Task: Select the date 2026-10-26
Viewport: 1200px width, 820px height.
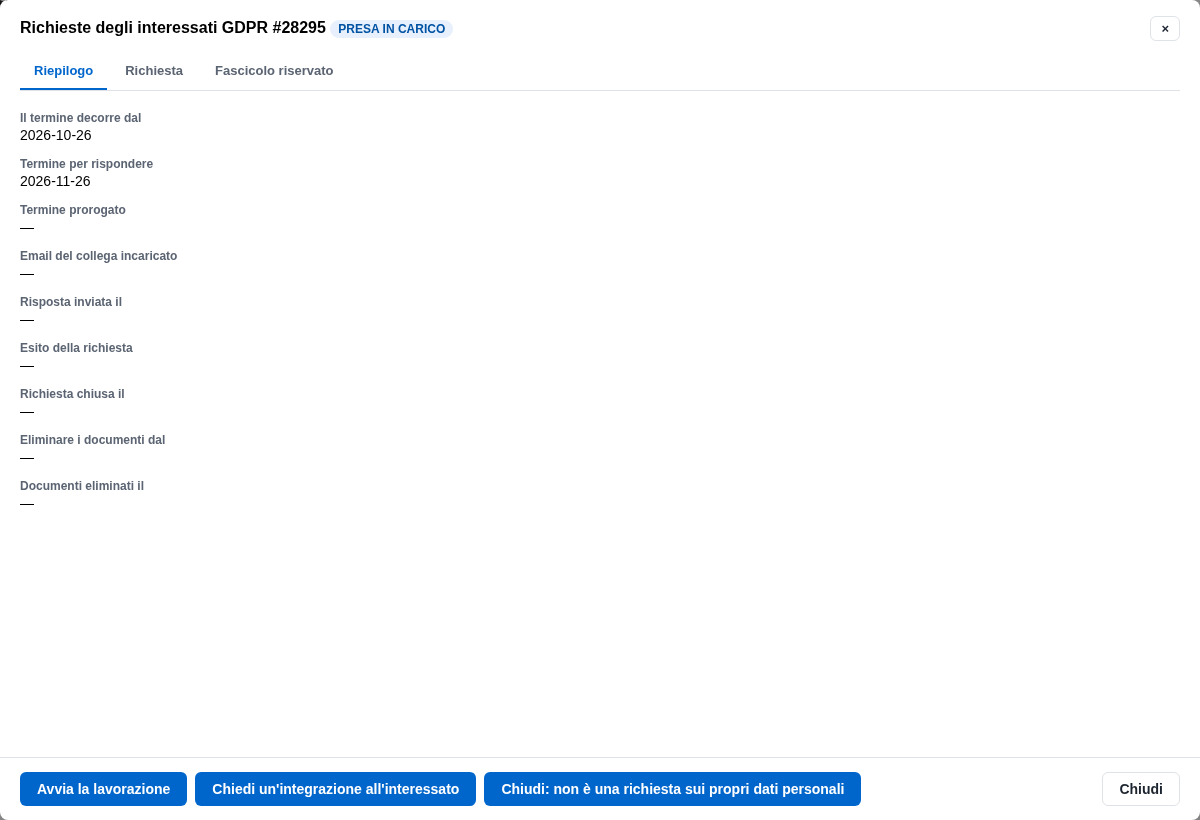Action: pos(56,135)
